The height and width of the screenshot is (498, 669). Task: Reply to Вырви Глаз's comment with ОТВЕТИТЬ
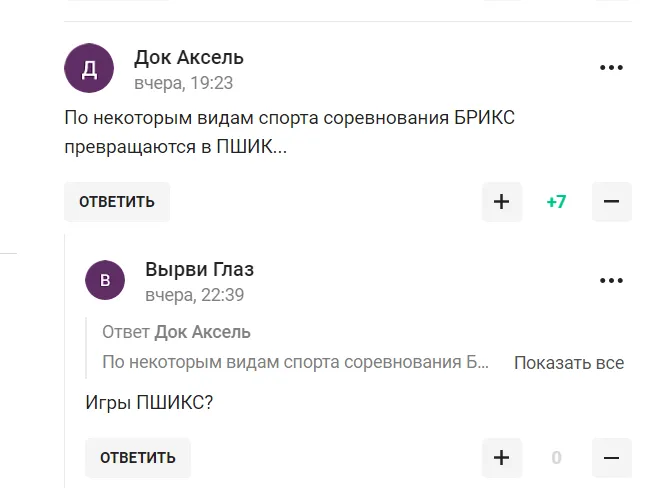tap(137, 458)
